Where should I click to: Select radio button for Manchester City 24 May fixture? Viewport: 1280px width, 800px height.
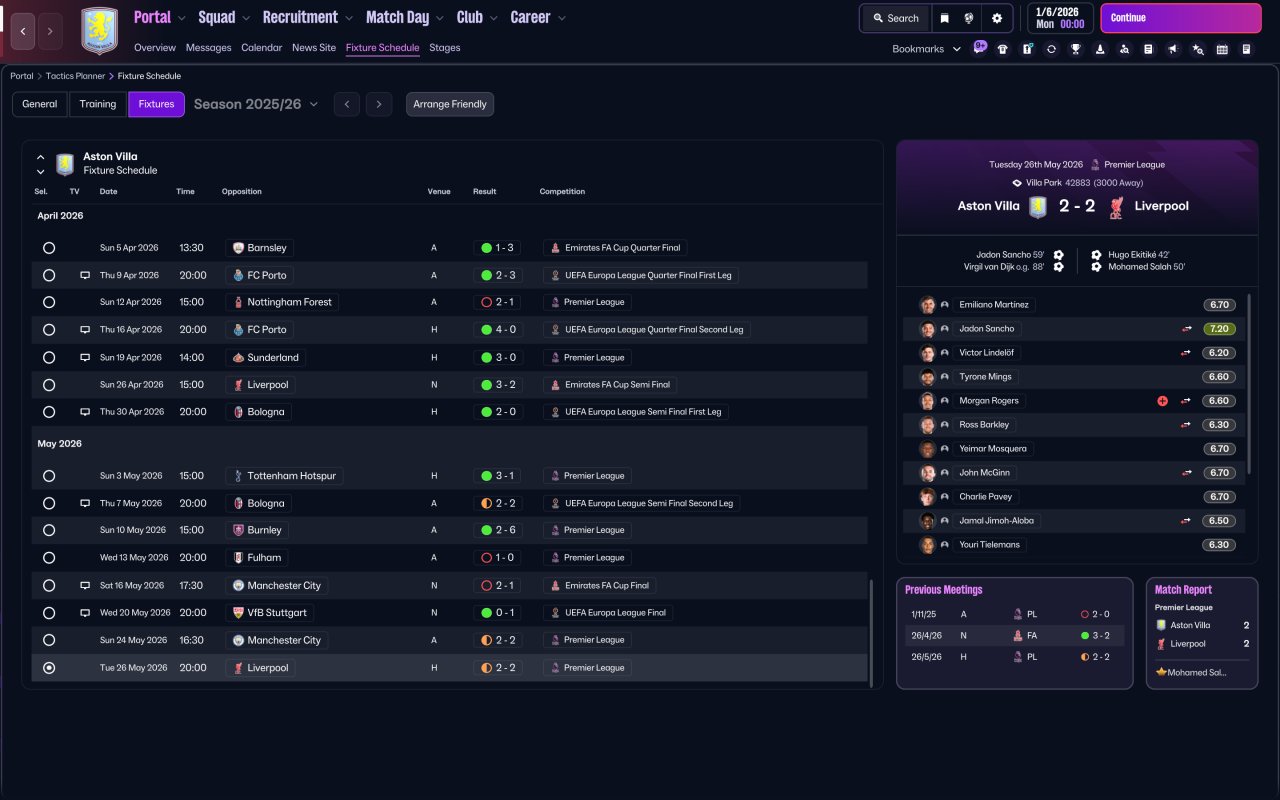tap(49, 640)
